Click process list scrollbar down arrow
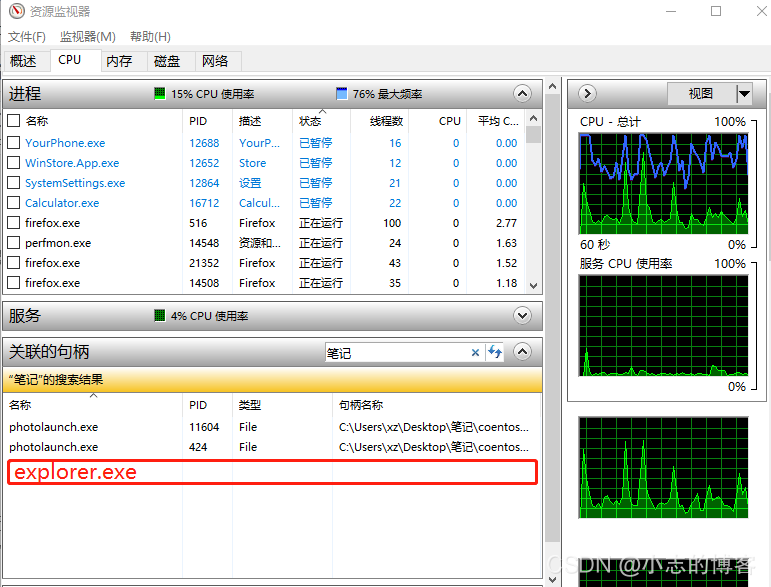This screenshot has height=587, width=771. pyautogui.click(x=534, y=286)
